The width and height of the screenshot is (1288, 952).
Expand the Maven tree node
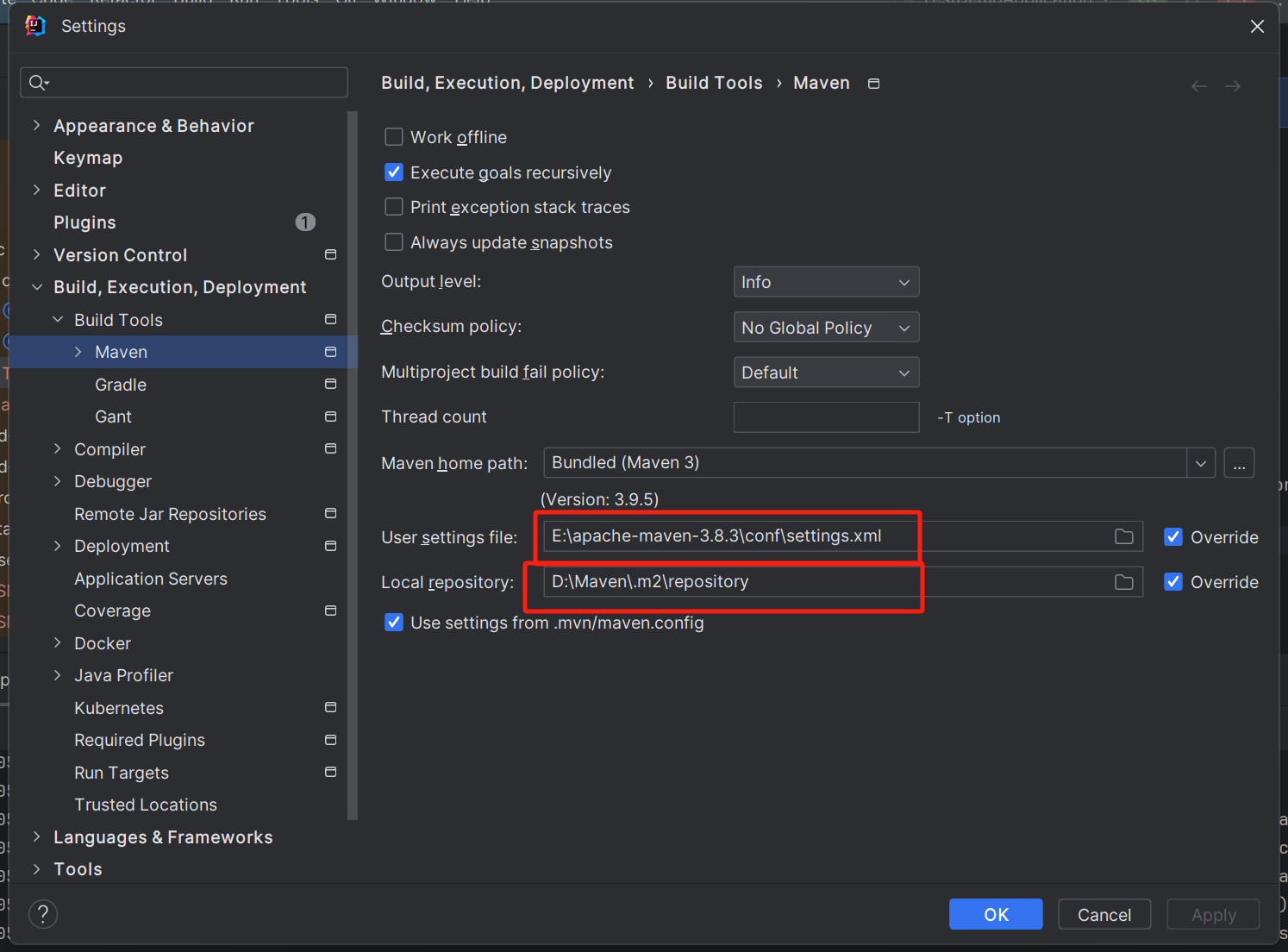tap(78, 352)
